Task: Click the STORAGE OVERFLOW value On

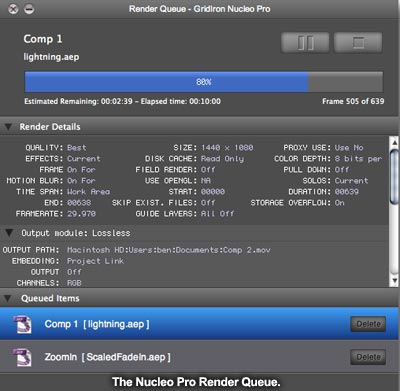Action: coord(339,203)
